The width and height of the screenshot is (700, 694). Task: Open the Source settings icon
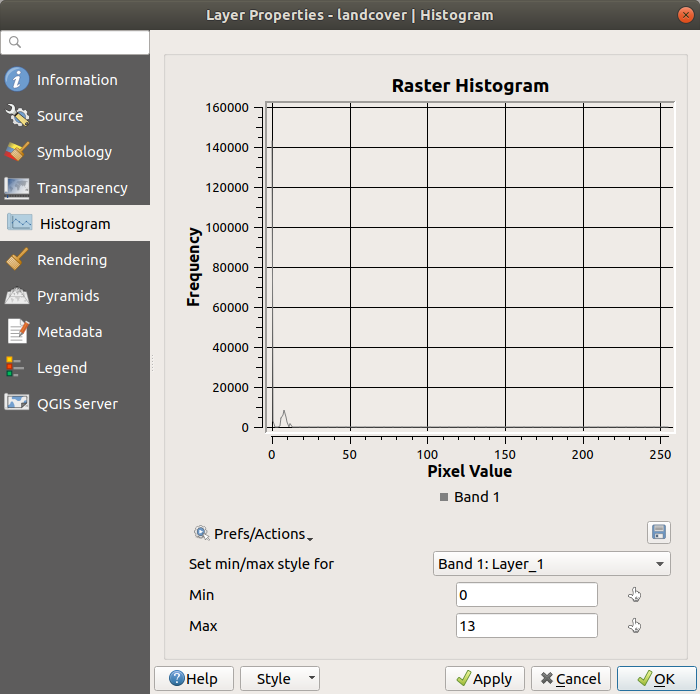coord(17,116)
